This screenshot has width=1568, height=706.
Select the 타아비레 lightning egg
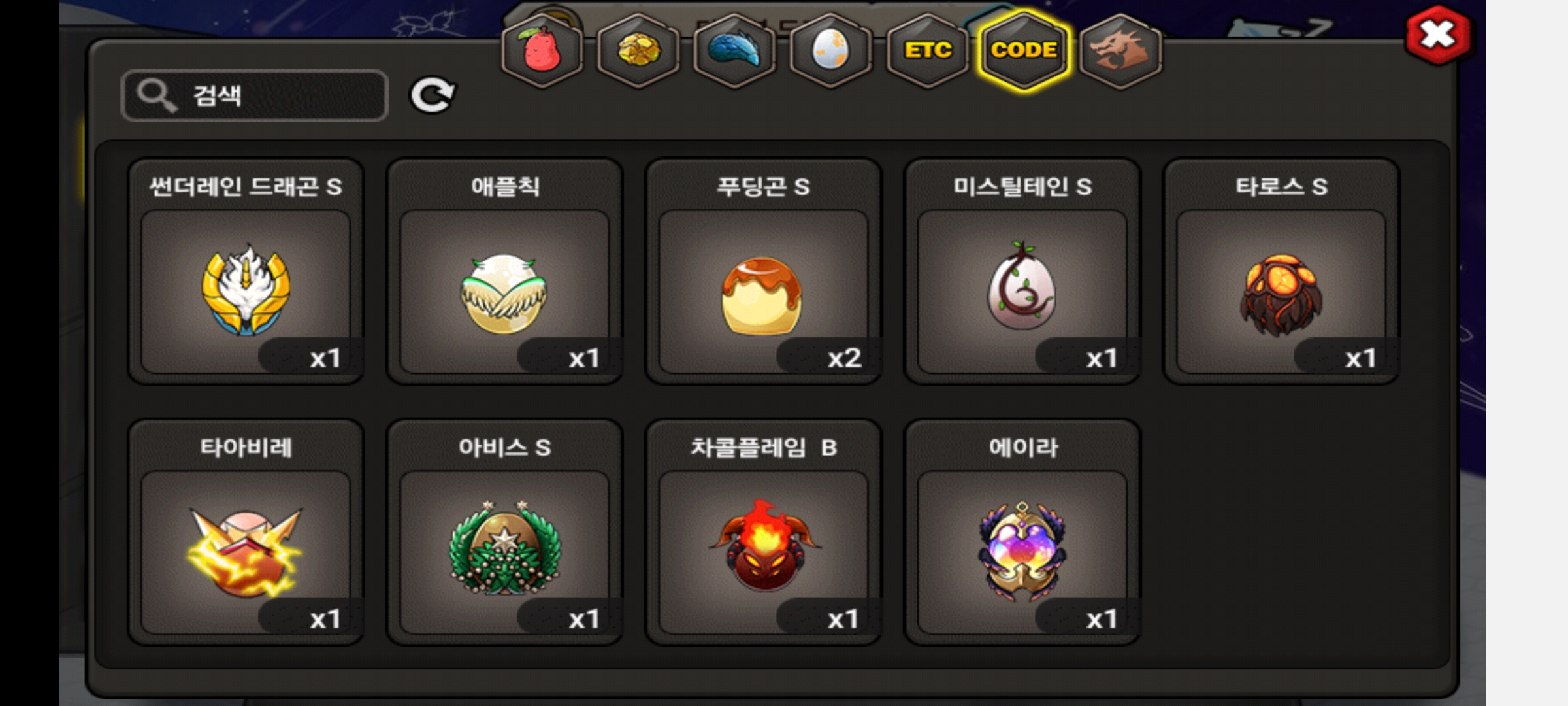pyautogui.click(x=246, y=532)
